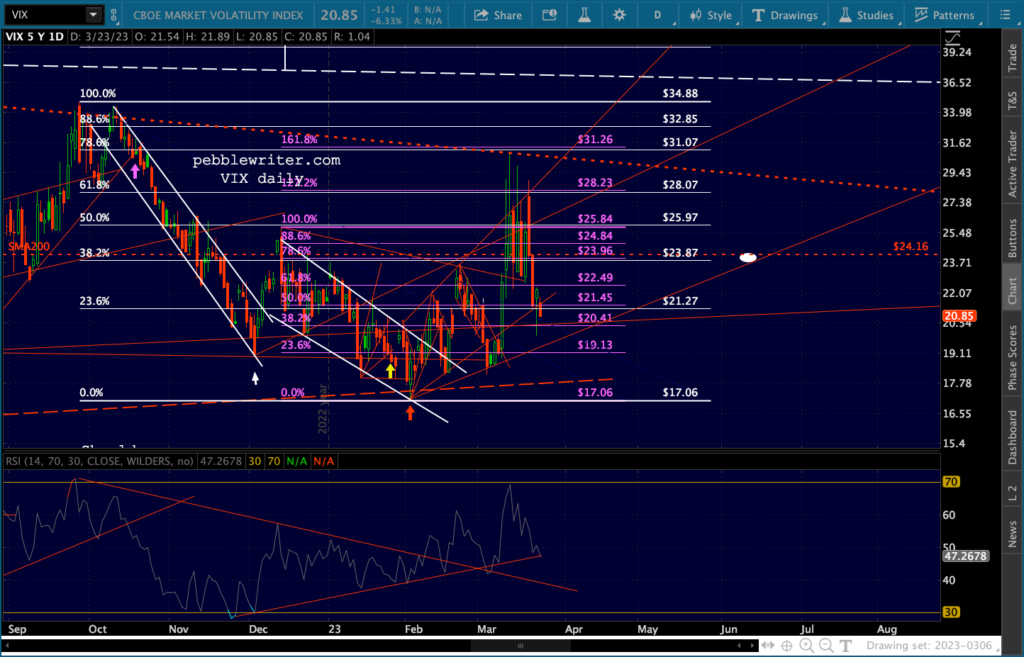Open the D timeframe dropdown
Screen dimensions: 1024x657
(657, 15)
